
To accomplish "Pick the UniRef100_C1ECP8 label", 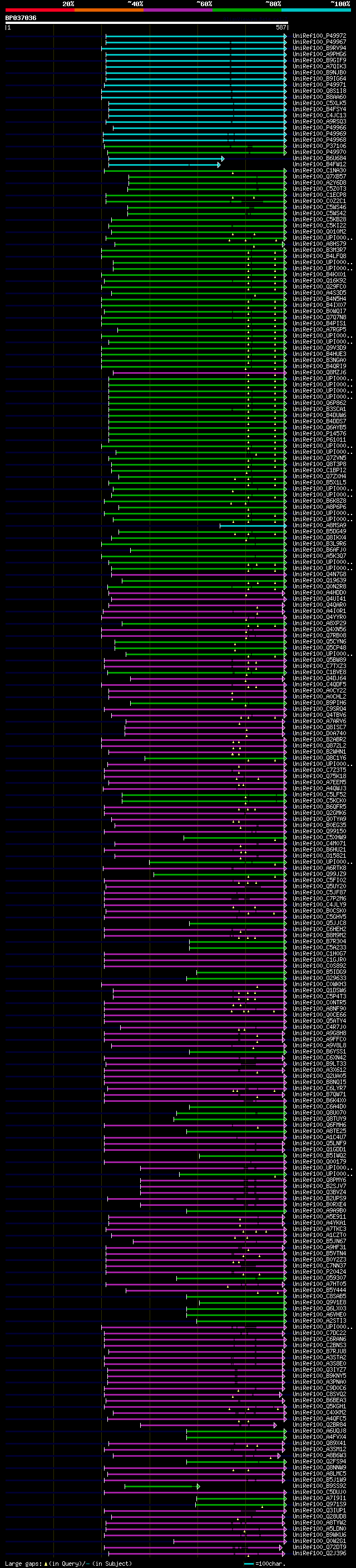I will click(319, 195).
